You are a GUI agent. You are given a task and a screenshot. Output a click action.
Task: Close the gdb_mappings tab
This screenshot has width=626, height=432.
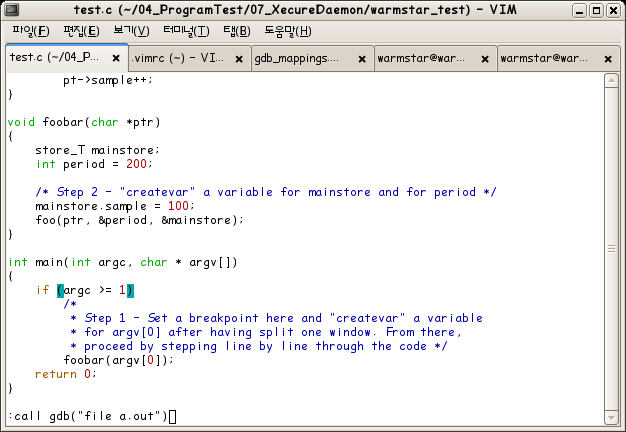362,59
